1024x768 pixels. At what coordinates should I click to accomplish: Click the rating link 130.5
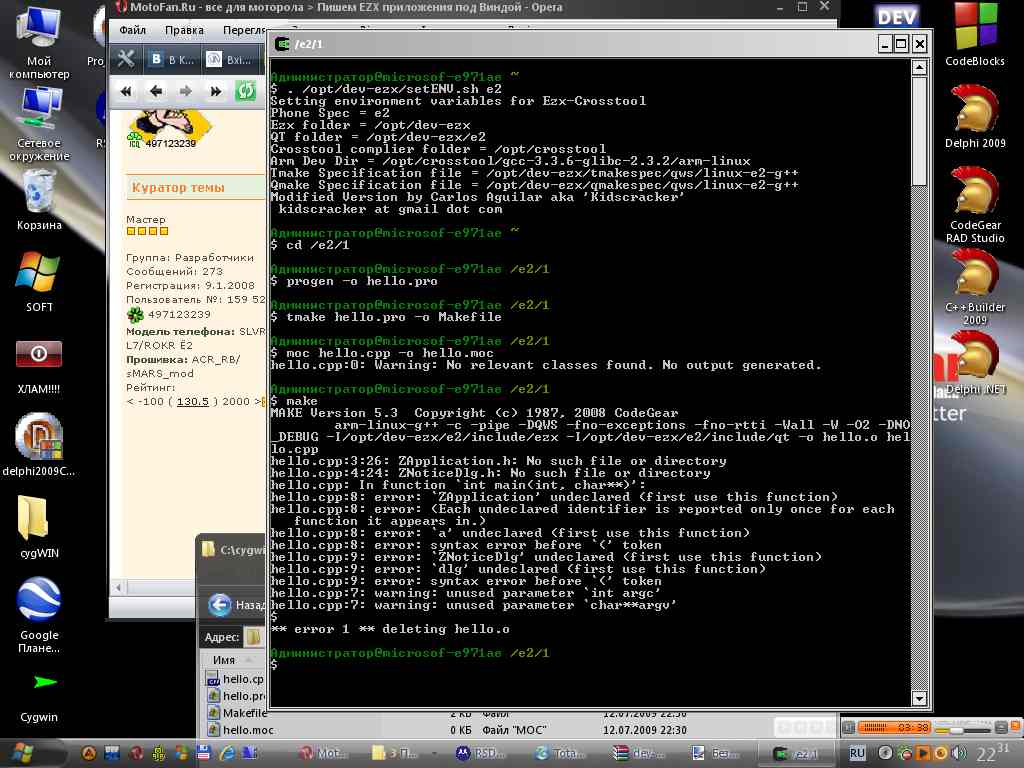(192, 401)
